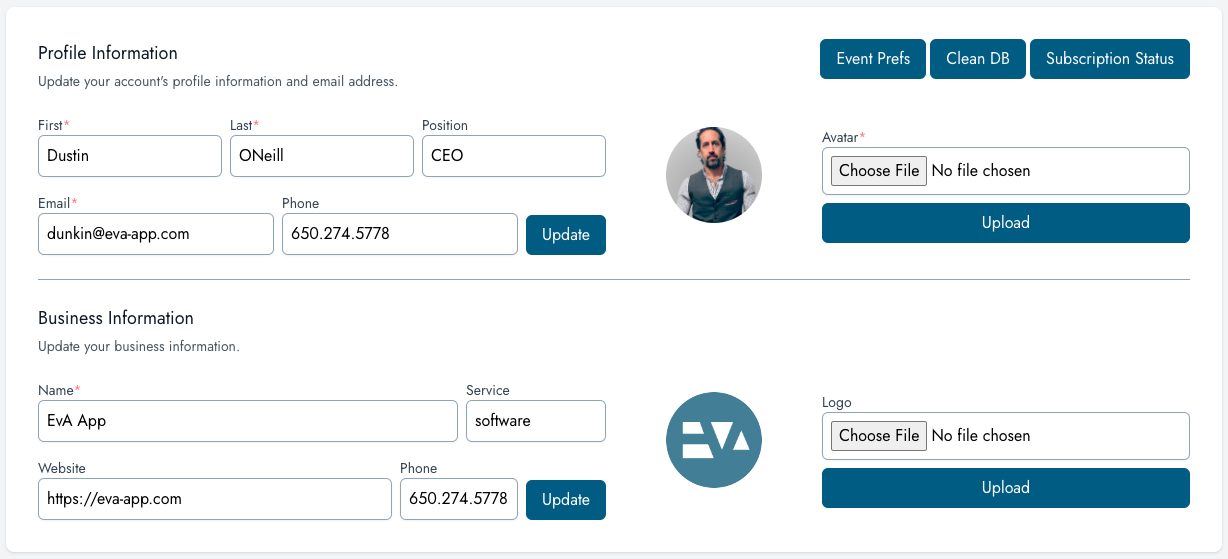Click the profile avatar photo
The height and width of the screenshot is (559, 1228).
coord(714,175)
